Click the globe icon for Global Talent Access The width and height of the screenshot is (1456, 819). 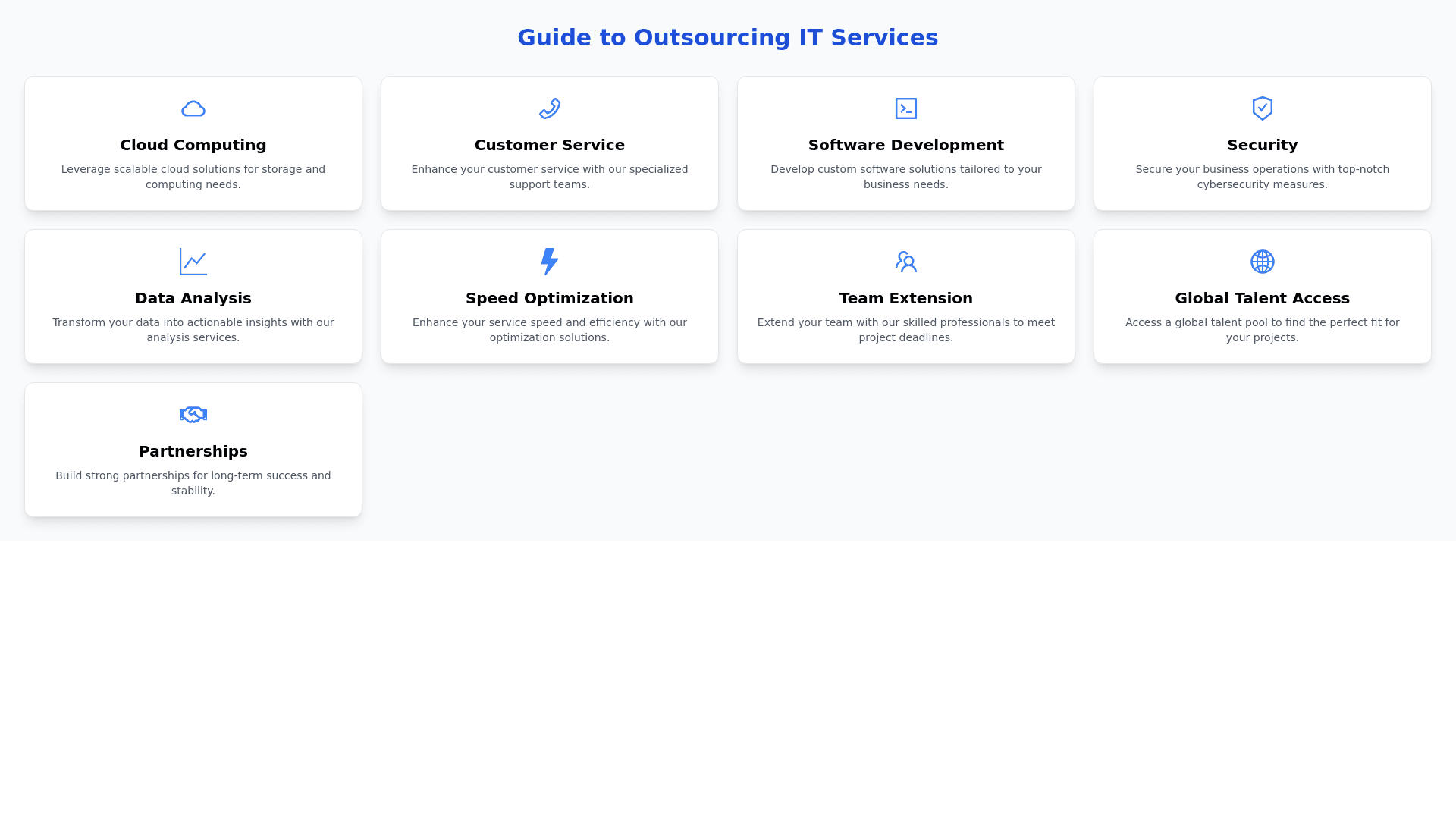point(1262,262)
